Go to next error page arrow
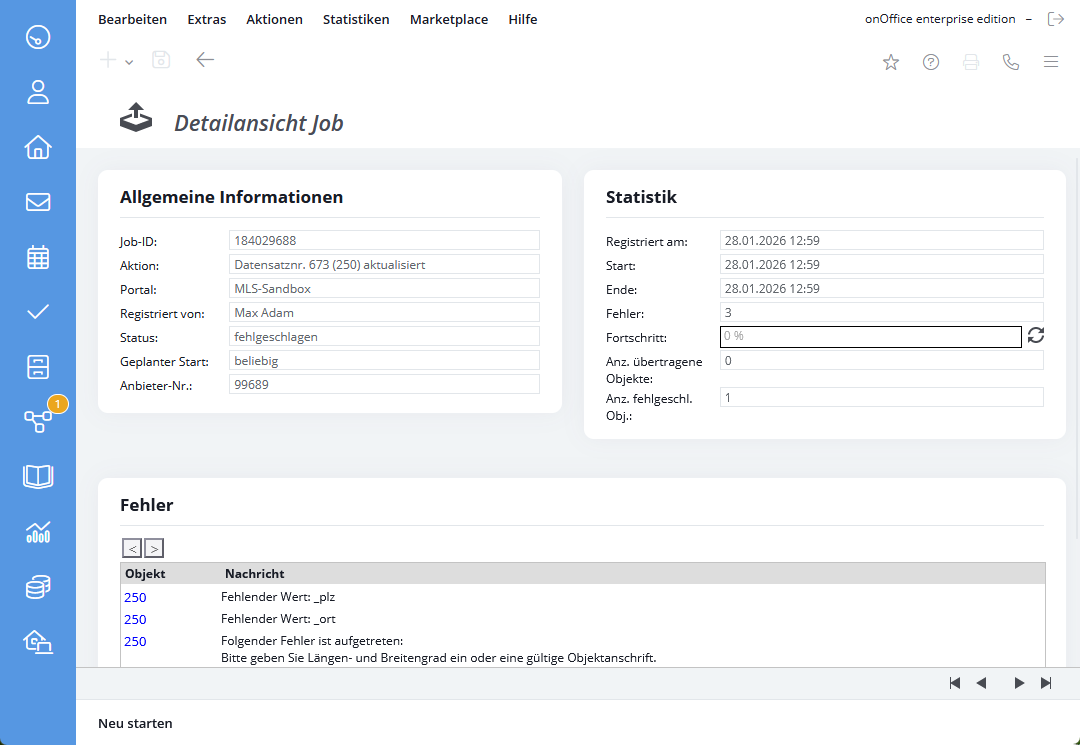Screen dimensions: 1080x745 [x=153, y=548]
